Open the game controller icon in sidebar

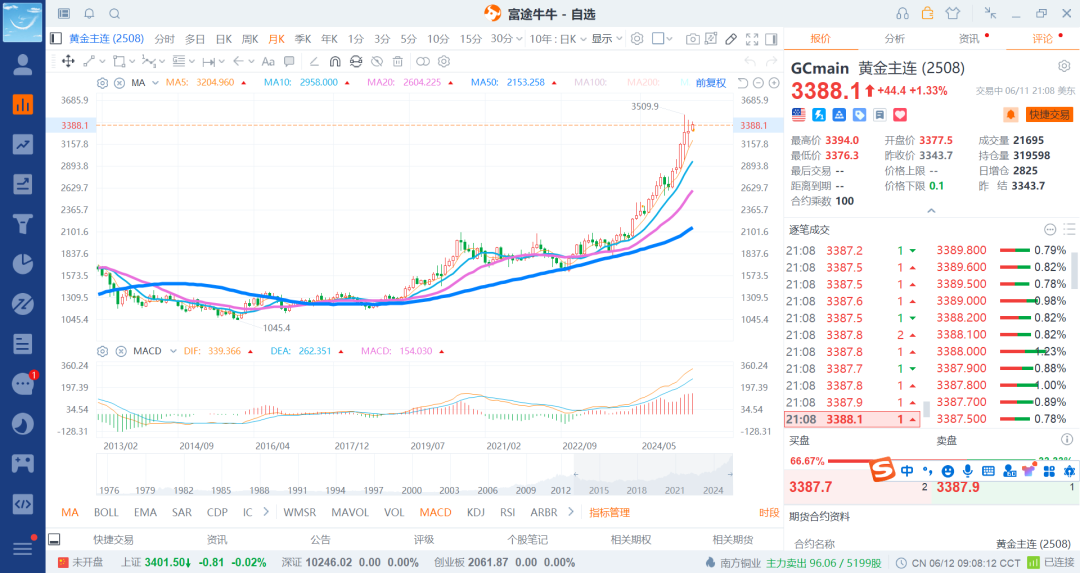(x=23, y=463)
